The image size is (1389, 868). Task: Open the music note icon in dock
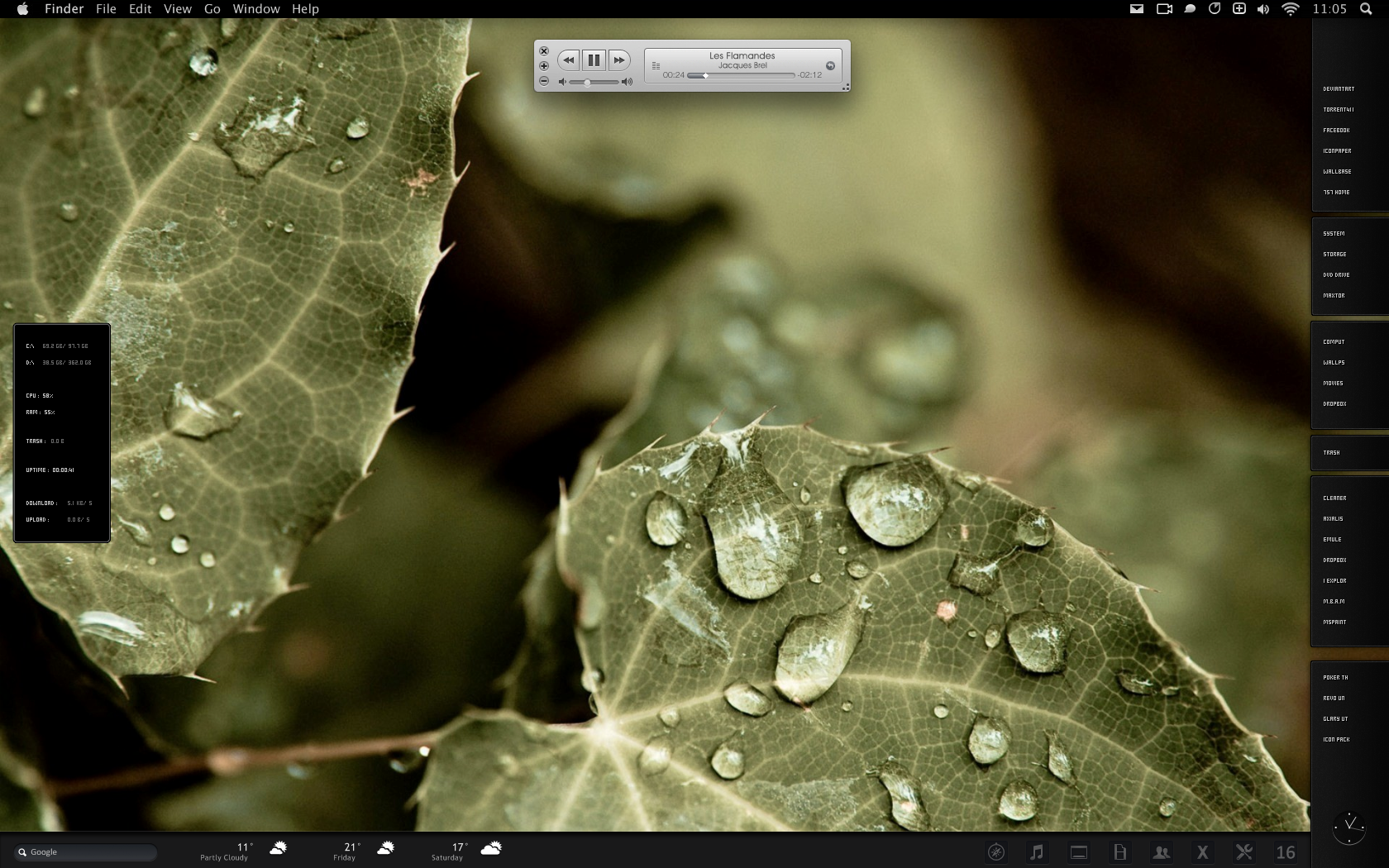click(x=1037, y=852)
